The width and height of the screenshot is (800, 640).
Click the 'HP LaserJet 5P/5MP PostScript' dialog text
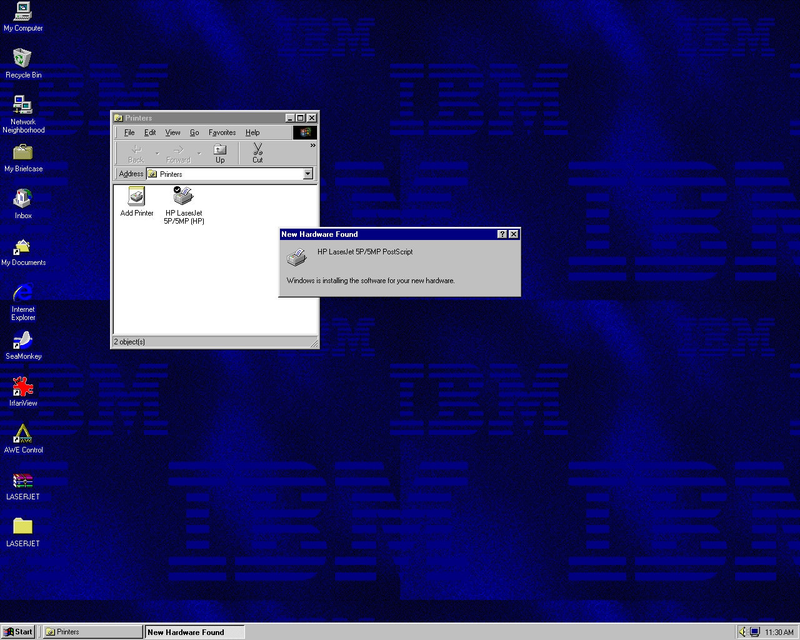pyautogui.click(x=365, y=252)
